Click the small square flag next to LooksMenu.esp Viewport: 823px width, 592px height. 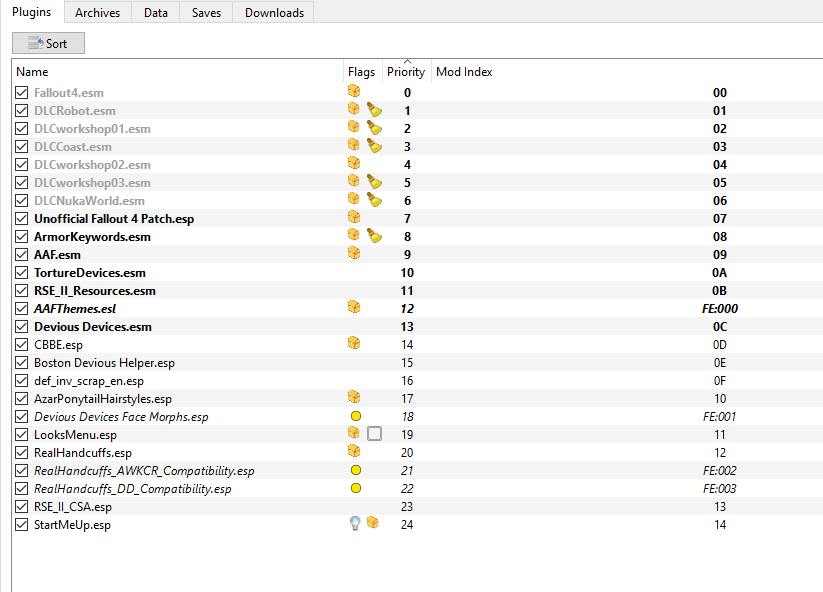click(376, 434)
